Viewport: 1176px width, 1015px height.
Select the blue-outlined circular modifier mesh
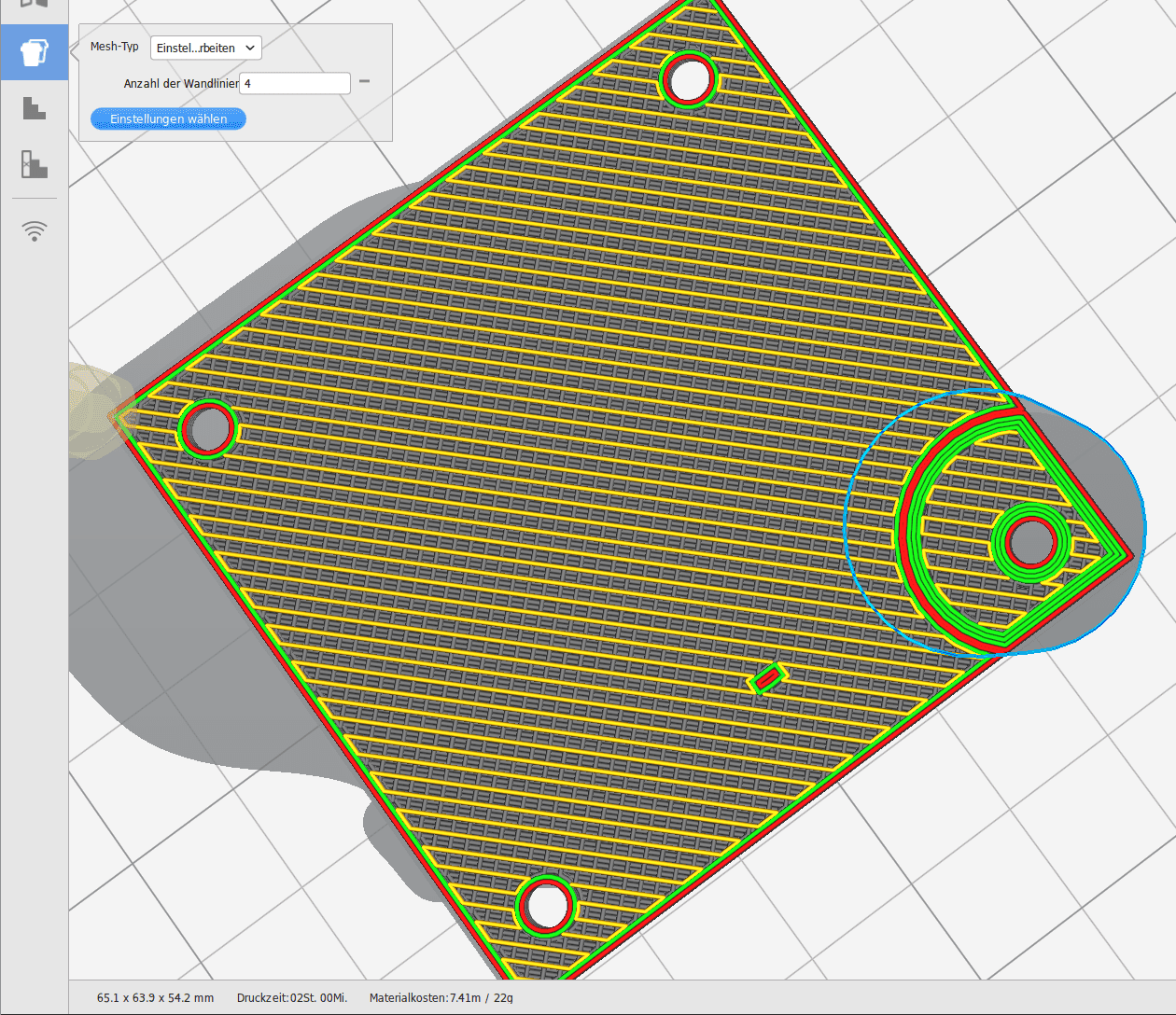click(995, 522)
